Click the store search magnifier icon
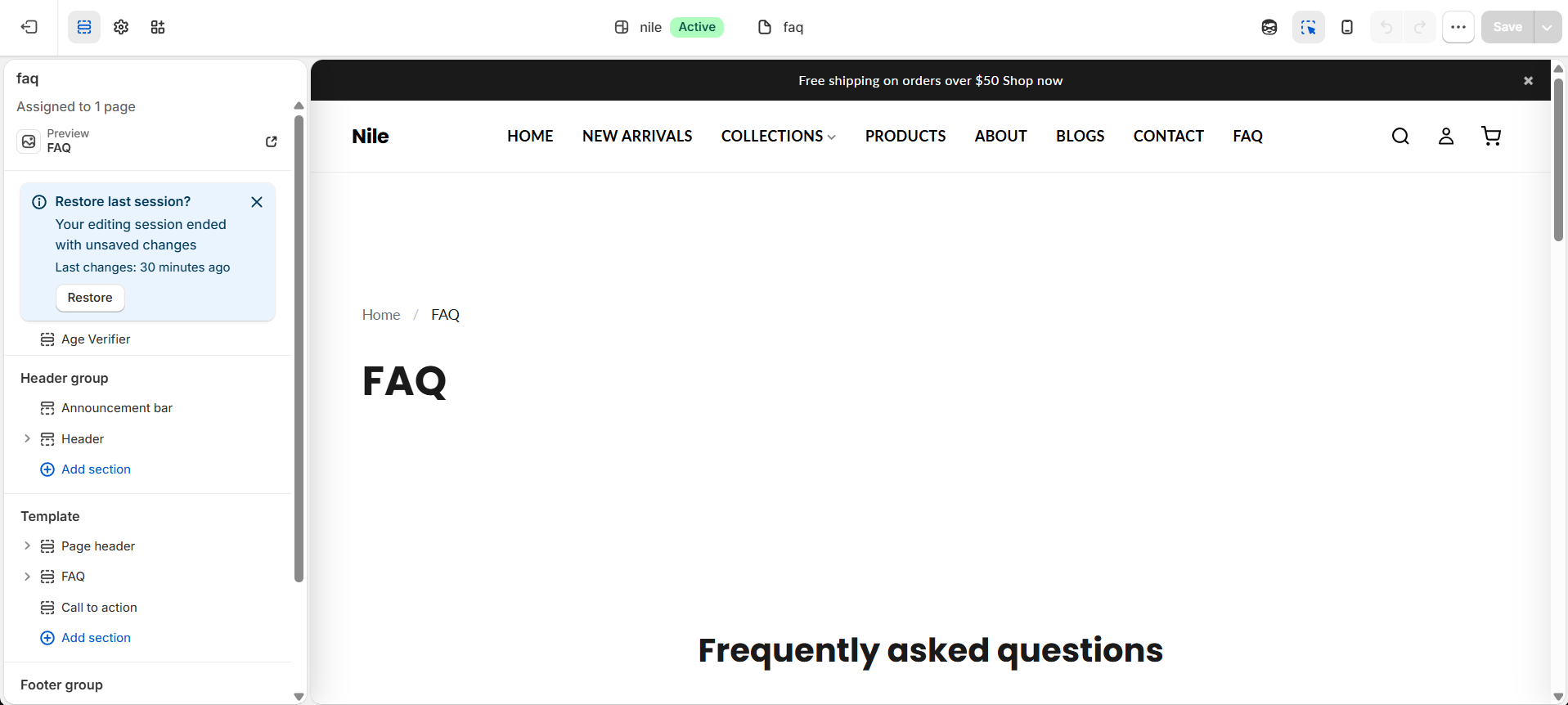 pyautogui.click(x=1400, y=136)
